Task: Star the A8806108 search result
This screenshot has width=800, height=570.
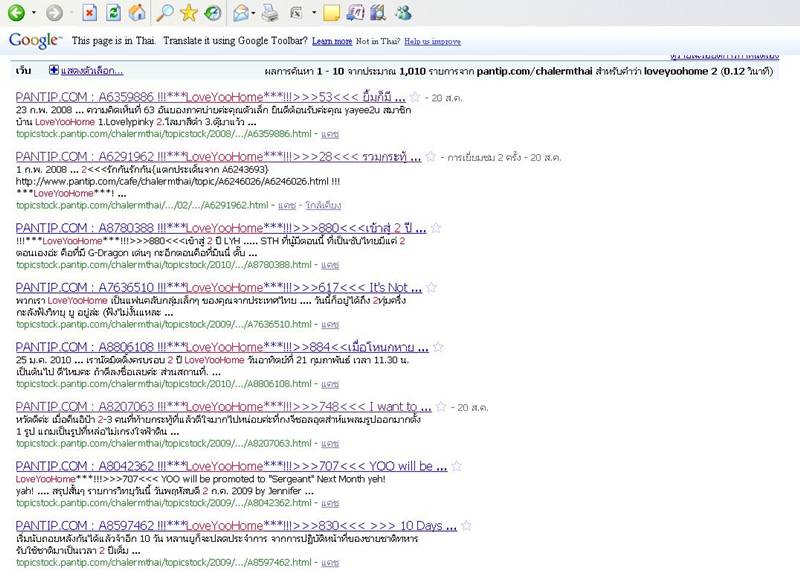Action: pos(438,347)
